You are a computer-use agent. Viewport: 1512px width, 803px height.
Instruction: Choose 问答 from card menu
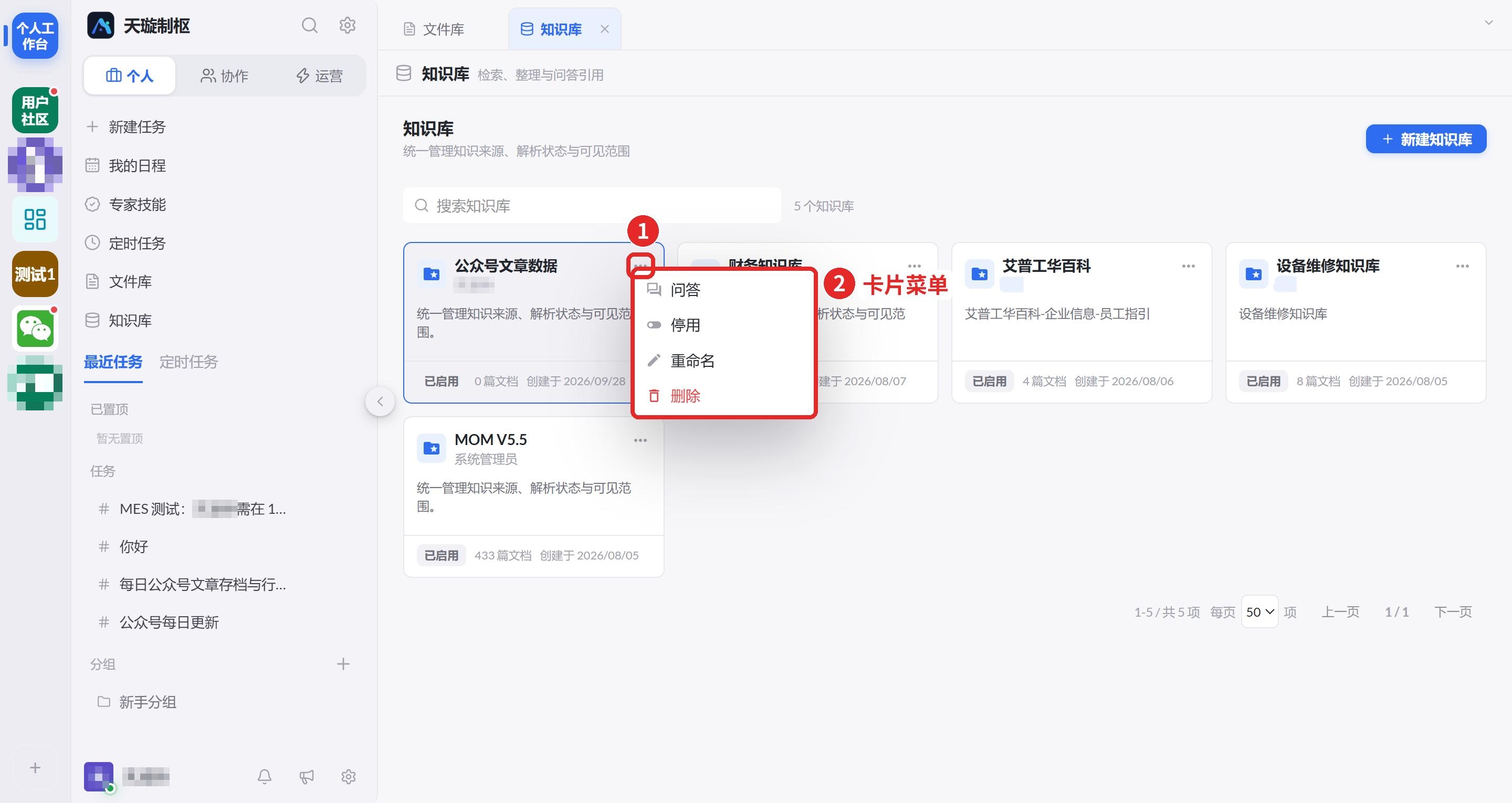click(x=724, y=289)
